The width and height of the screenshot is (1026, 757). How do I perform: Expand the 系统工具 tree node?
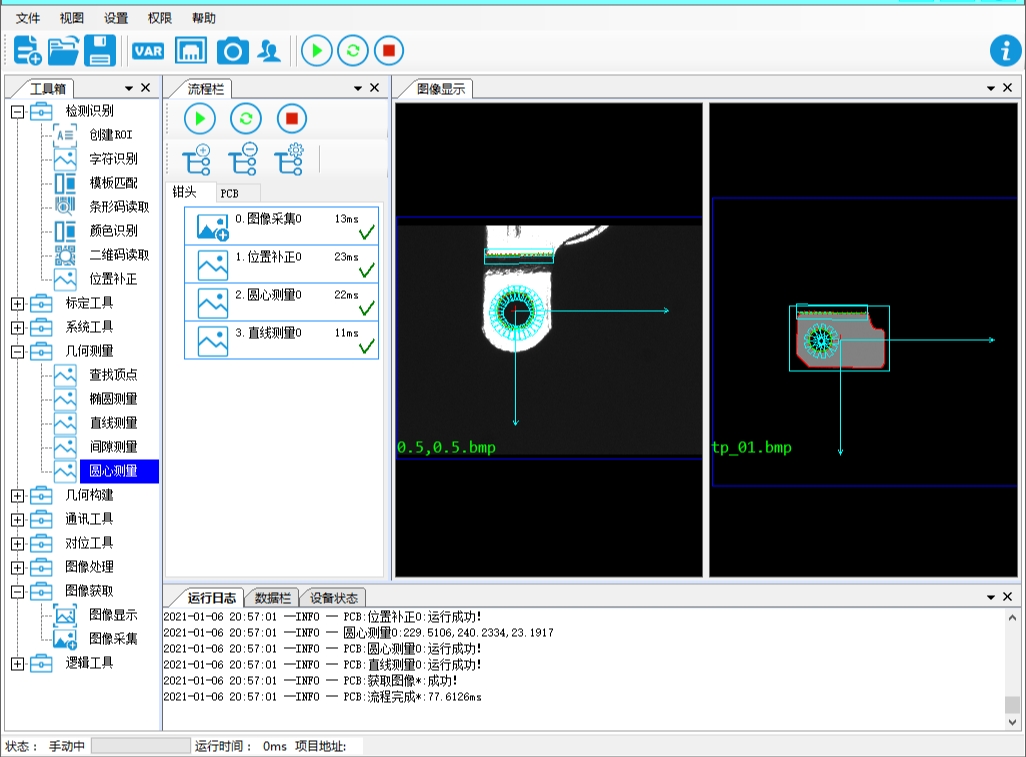point(18,328)
